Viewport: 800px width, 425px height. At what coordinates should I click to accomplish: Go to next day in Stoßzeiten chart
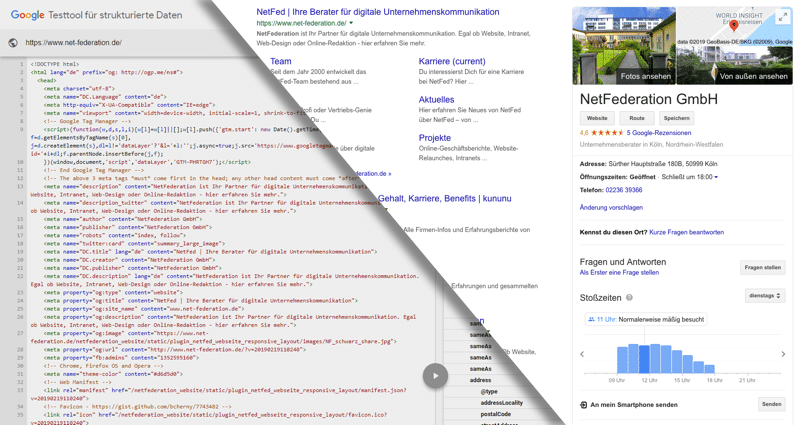[783, 354]
